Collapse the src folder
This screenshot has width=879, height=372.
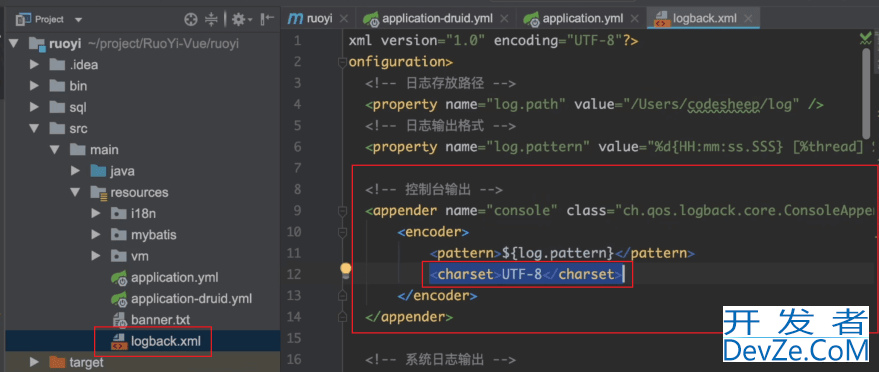[x=34, y=129]
